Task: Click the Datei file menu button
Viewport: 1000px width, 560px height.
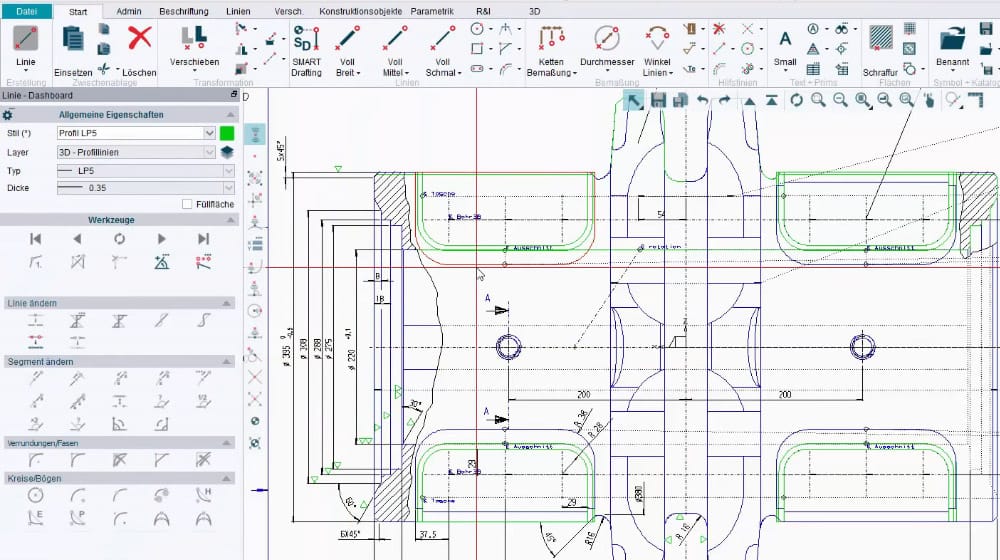Action: [25, 11]
